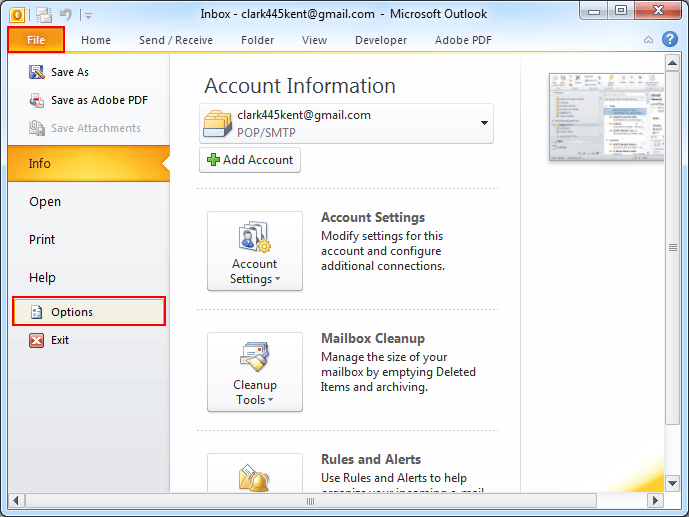Click the POP/SMTP account type text
The width and height of the screenshot is (689, 517).
tap(266, 133)
